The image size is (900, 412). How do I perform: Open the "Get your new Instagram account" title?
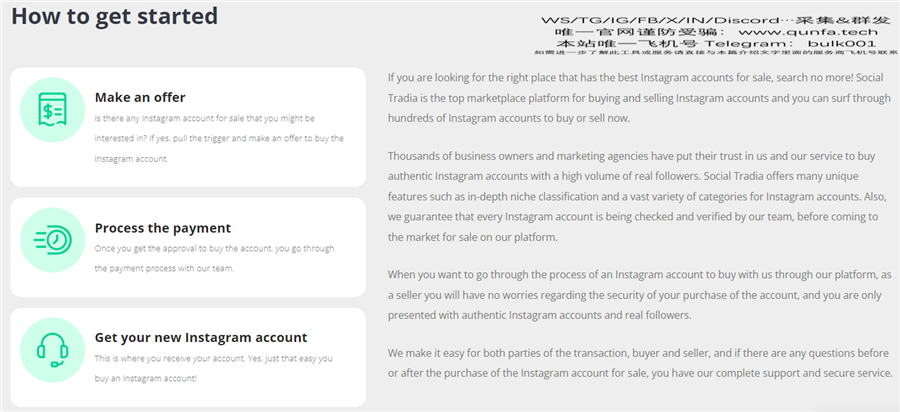[201, 337]
